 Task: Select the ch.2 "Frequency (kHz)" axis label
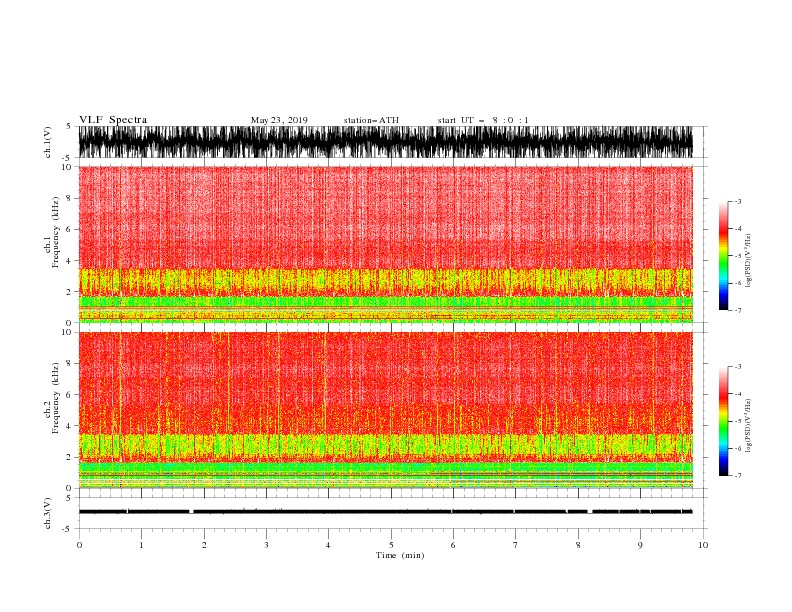(55, 398)
